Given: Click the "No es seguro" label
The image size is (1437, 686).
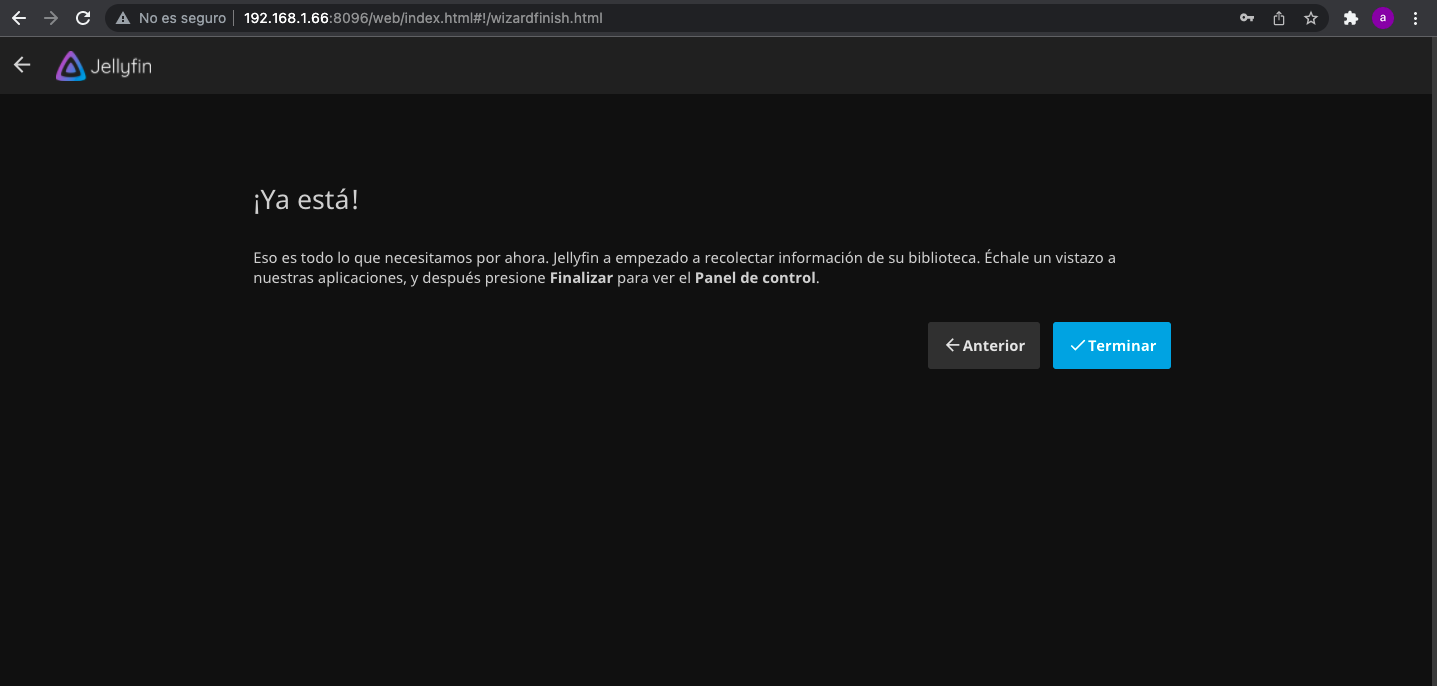Looking at the screenshot, I should click(x=182, y=18).
